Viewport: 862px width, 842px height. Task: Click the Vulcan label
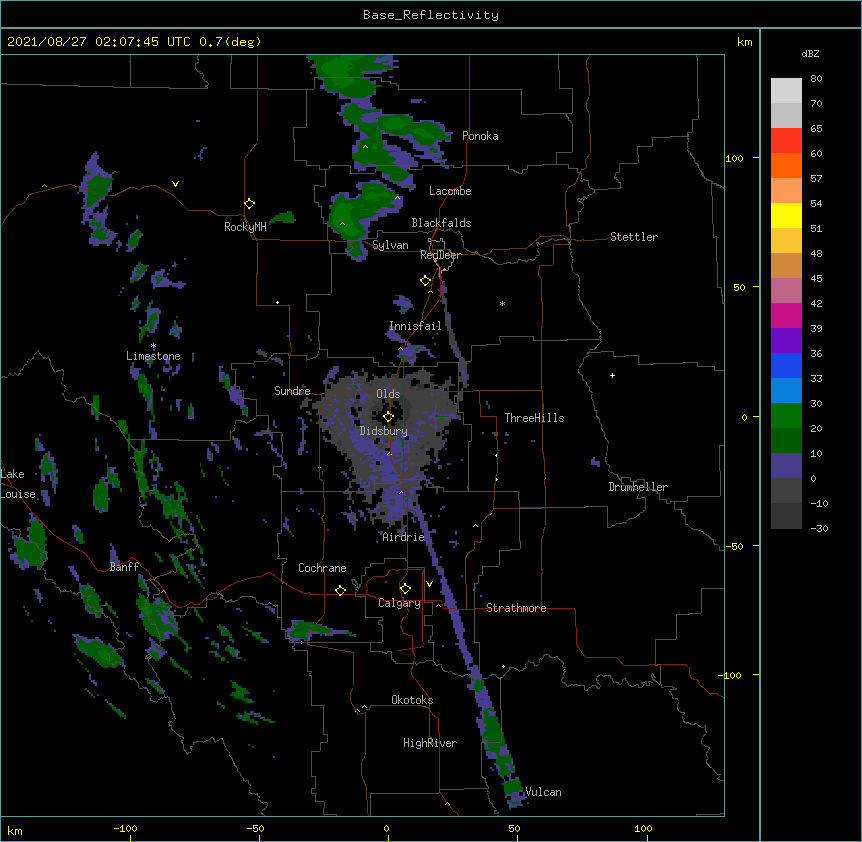[x=543, y=792]
